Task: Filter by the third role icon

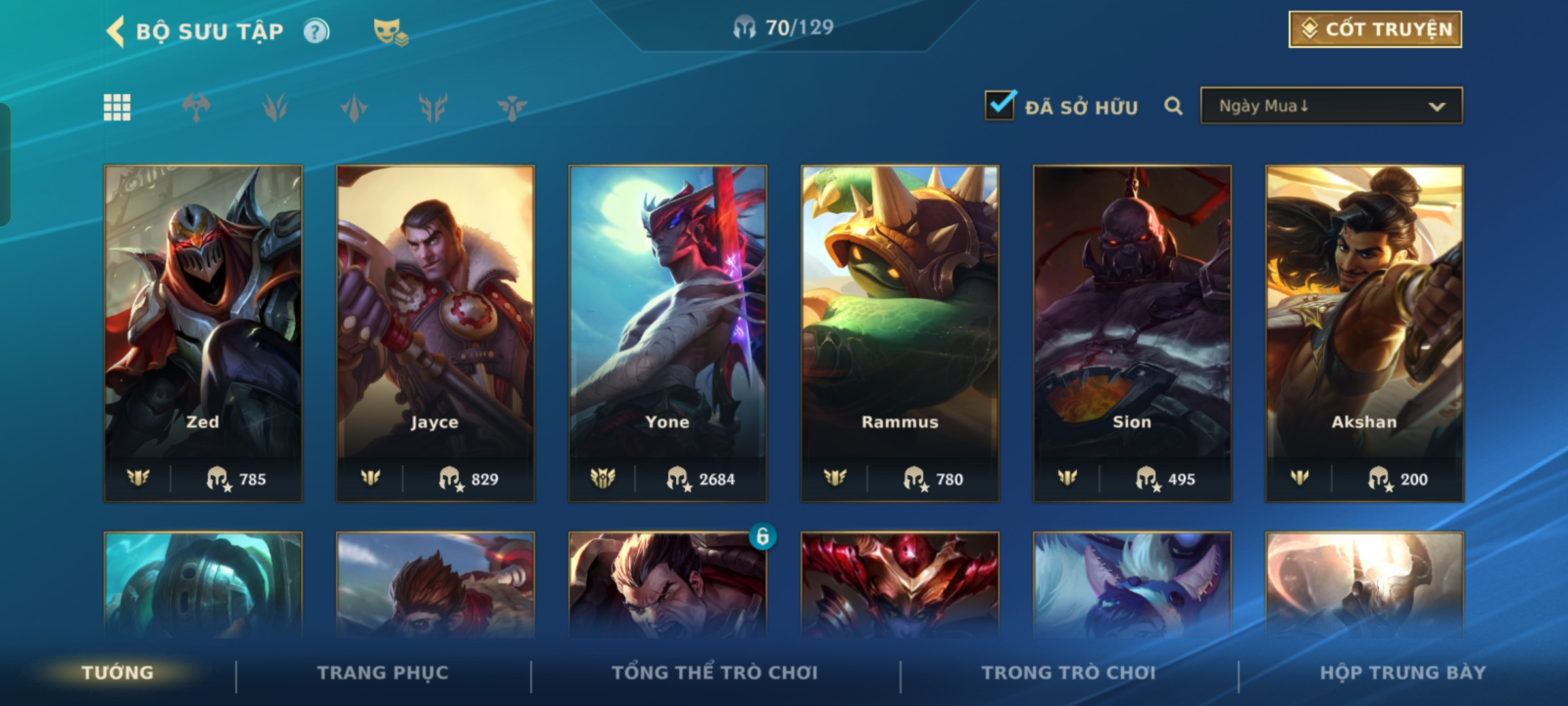Action: (354, 107)
